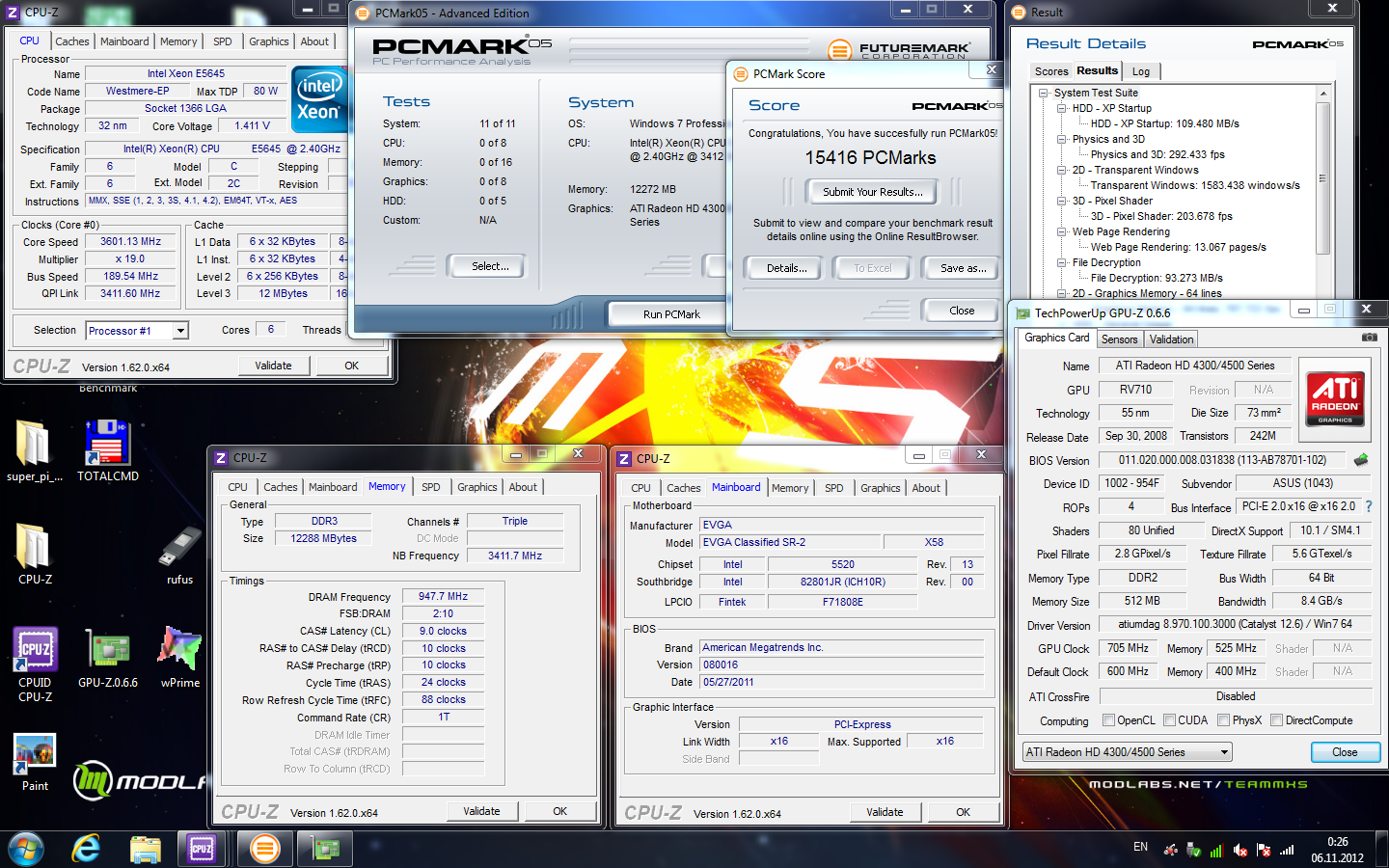Collapse the File Decryption node
The image size is (1389, 868).
(x=1062, y=263)
